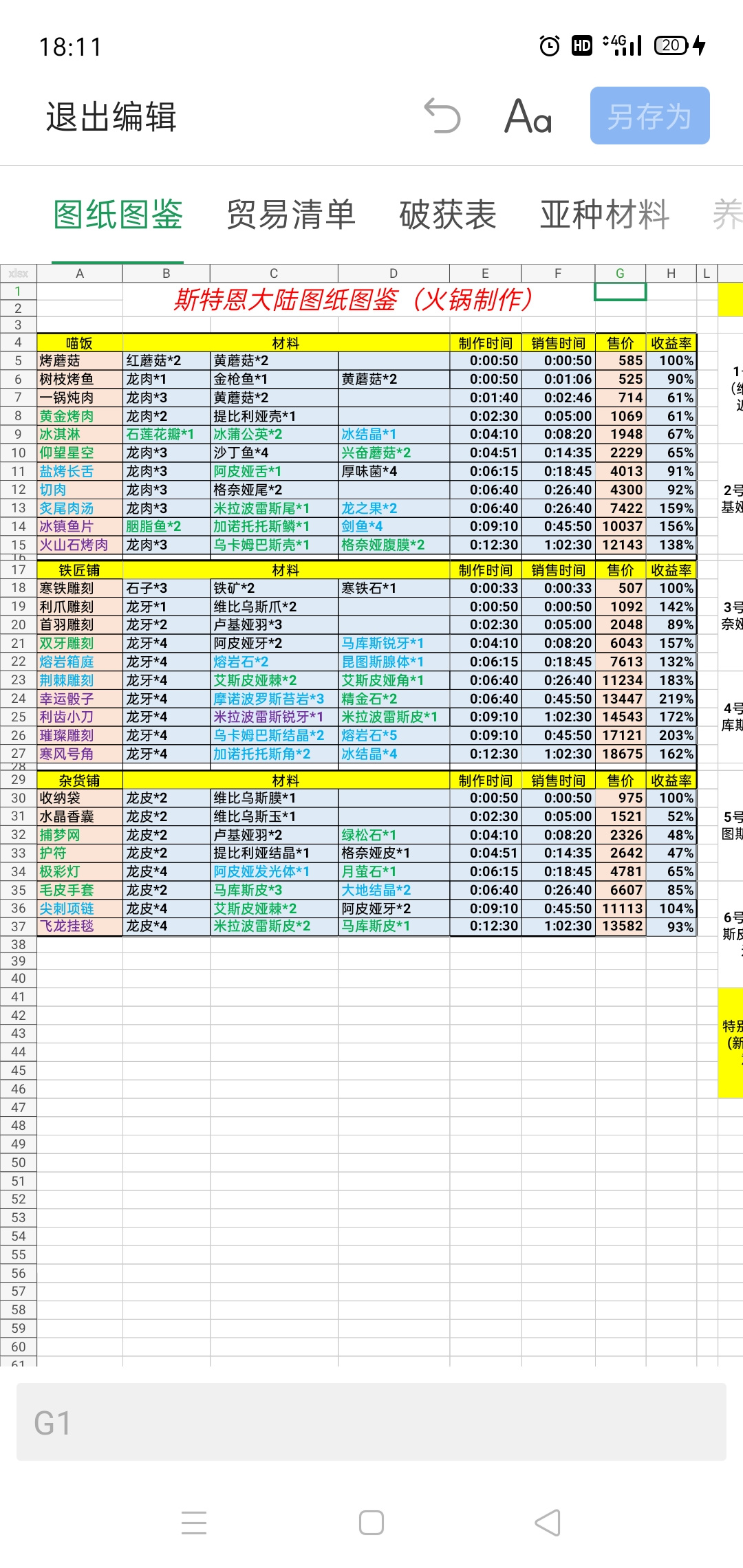Select row 17 header
Viewport: 743px width, 1568px height.
pyautogui.click(x=19, y=570)
